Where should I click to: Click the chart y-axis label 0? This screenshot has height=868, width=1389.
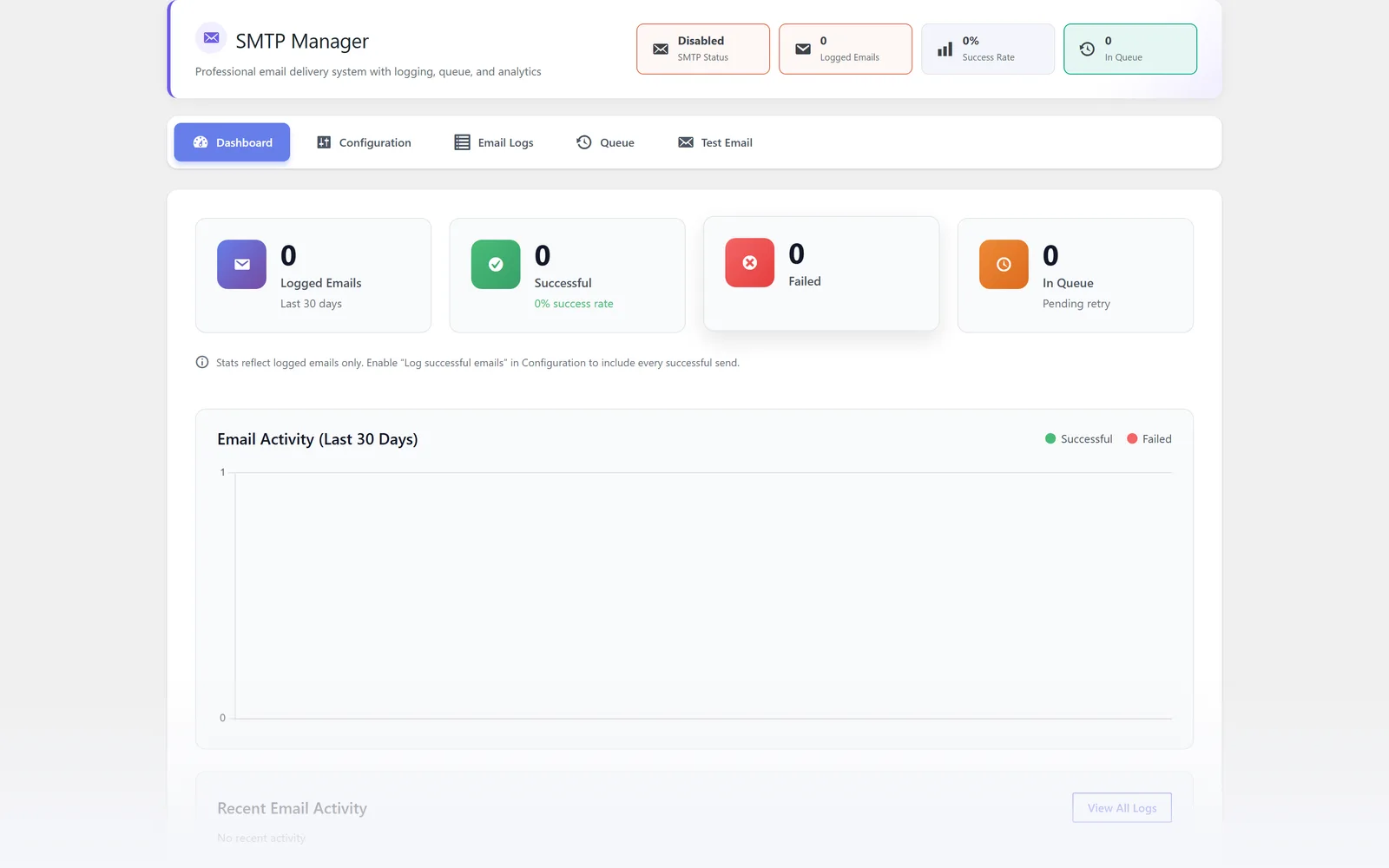click(x=222, y=718)
